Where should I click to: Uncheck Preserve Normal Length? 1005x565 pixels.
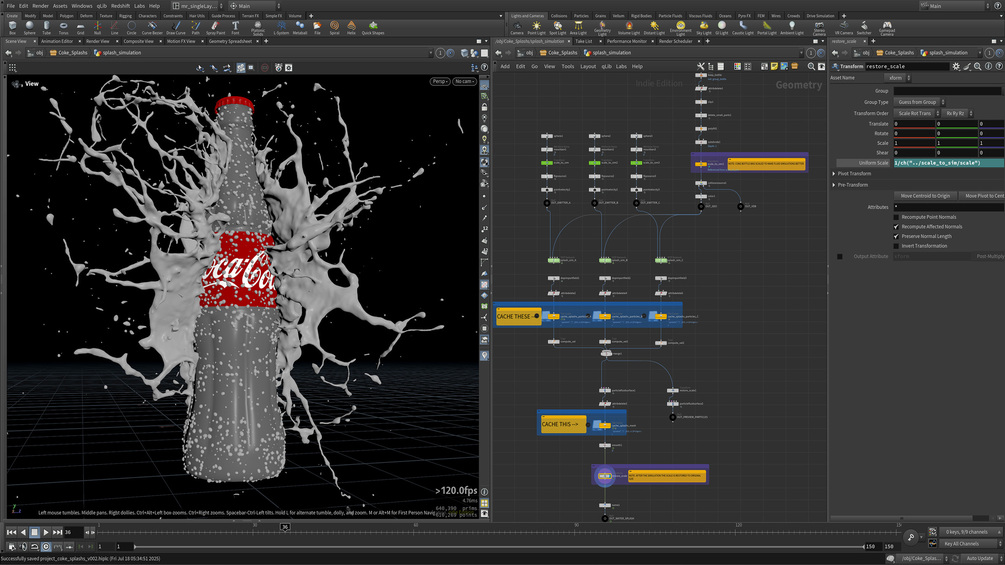(896, 236)
